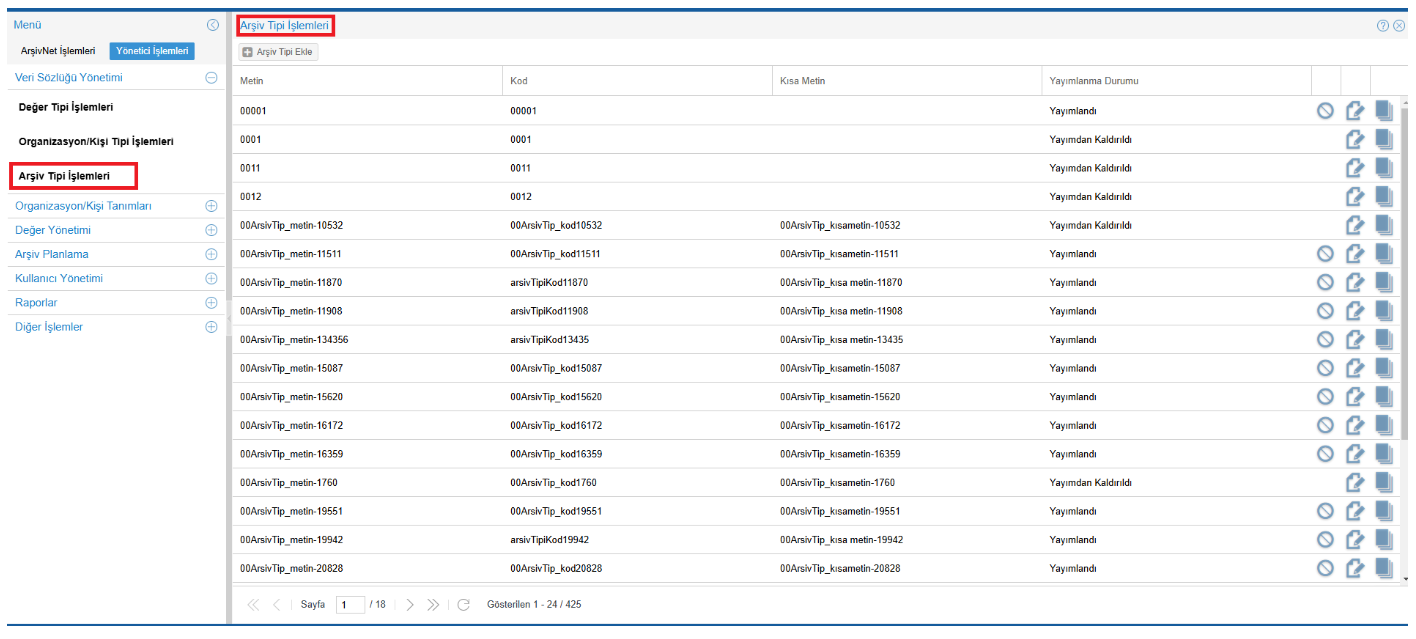Jump to last page in pagination

pyautogui.click(x=433, y=605)
